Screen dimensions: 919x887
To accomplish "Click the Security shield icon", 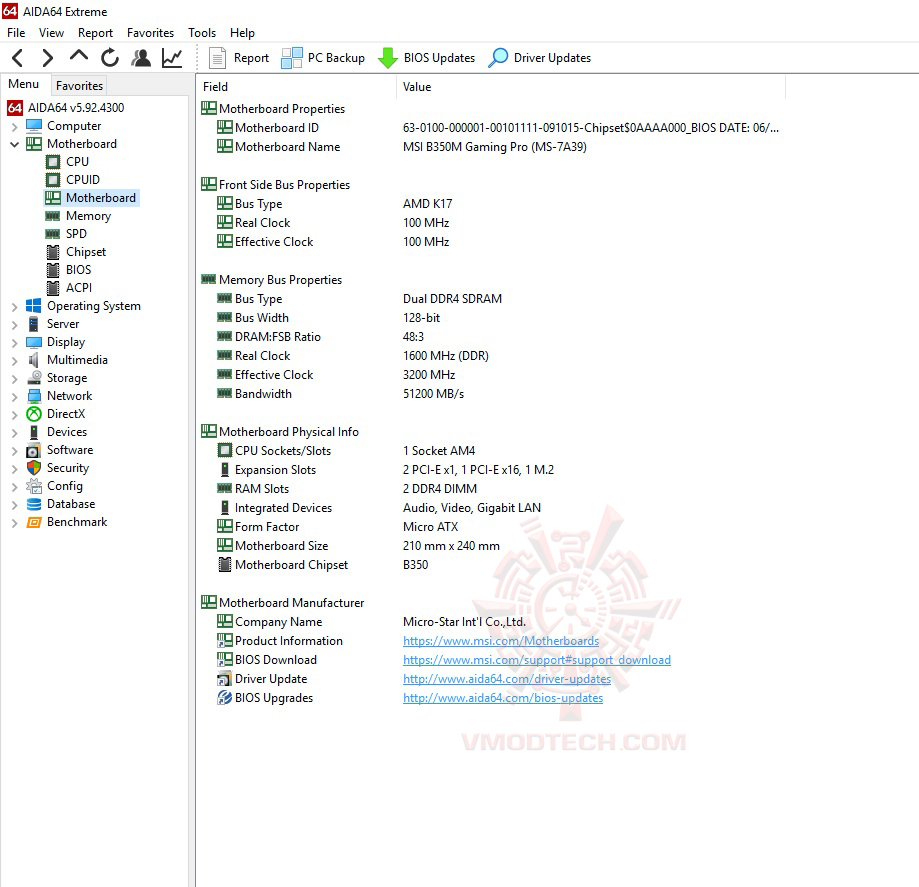I will tap(34, 468).
